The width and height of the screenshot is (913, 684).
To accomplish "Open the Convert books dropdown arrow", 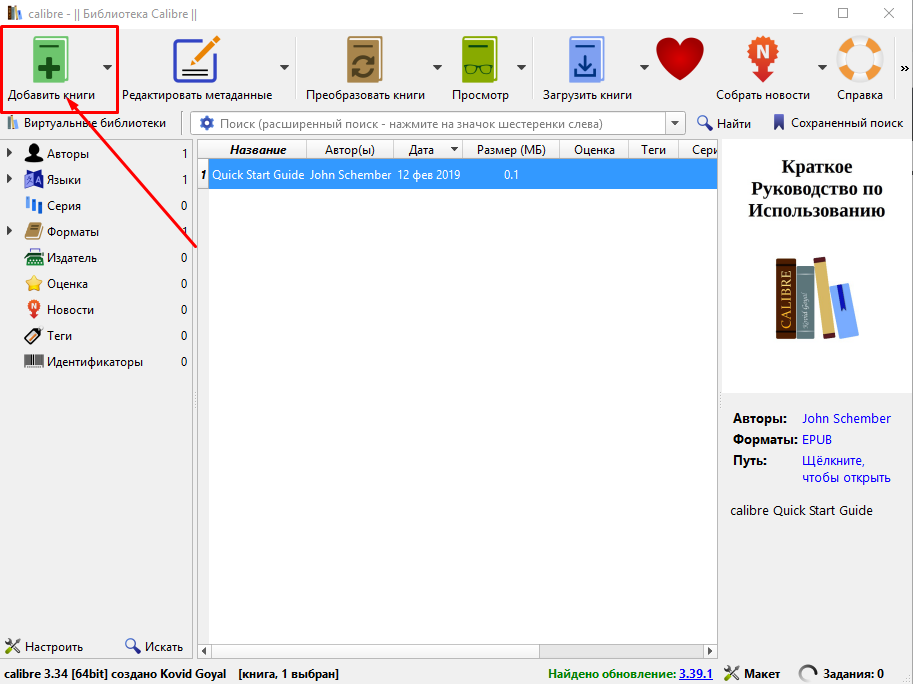I will tap(437, 68).
